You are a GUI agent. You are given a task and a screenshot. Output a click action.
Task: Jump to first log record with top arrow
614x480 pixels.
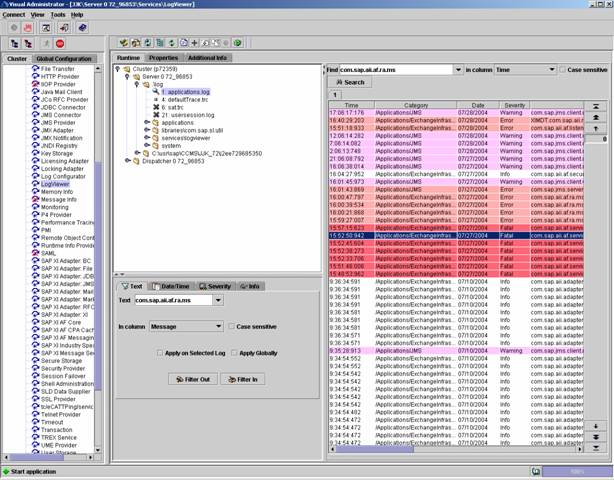tap(595, 106)
